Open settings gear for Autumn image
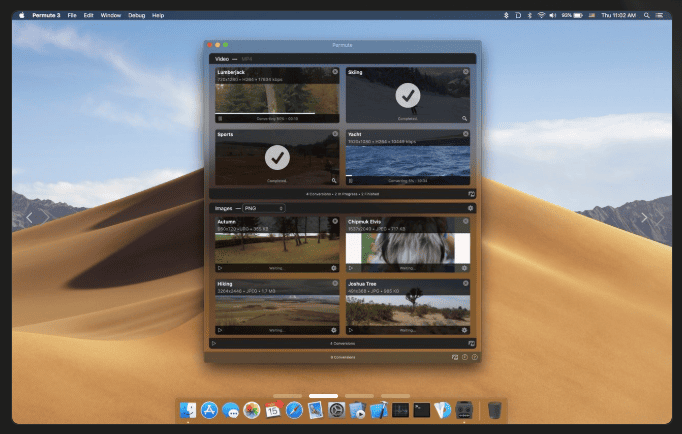682x434 pixels. tap(334, 268)
